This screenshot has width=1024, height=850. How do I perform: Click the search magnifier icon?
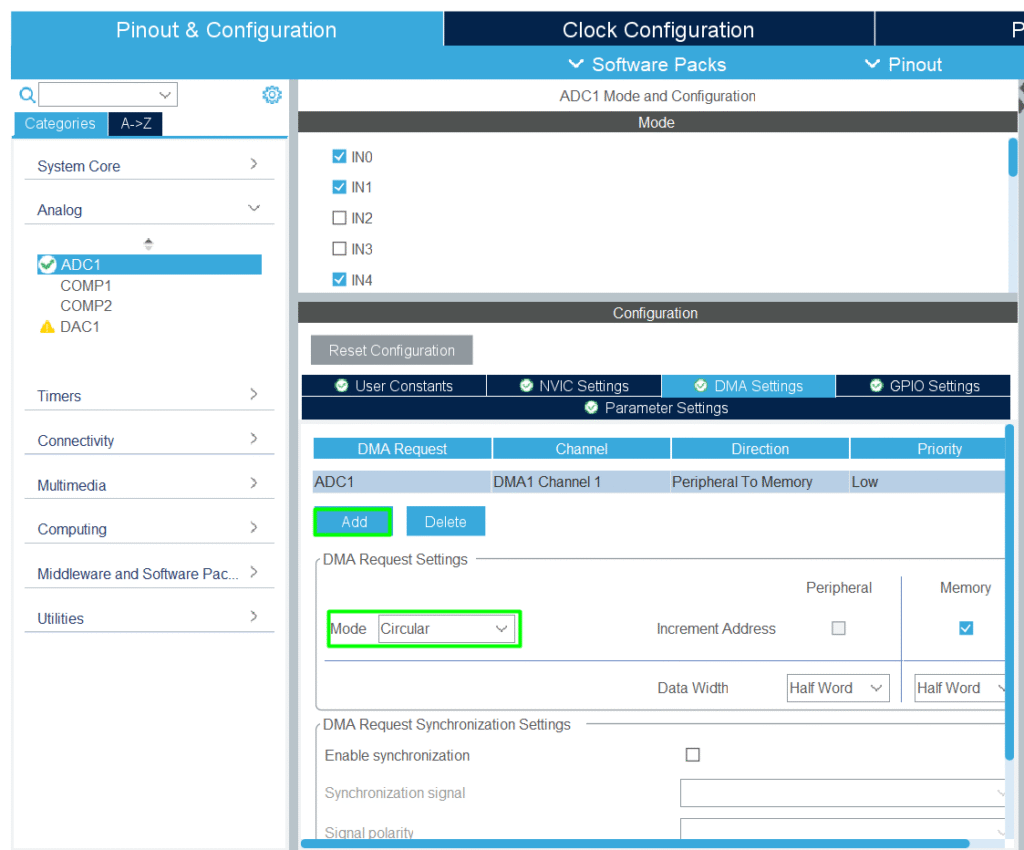coord(27,95)
